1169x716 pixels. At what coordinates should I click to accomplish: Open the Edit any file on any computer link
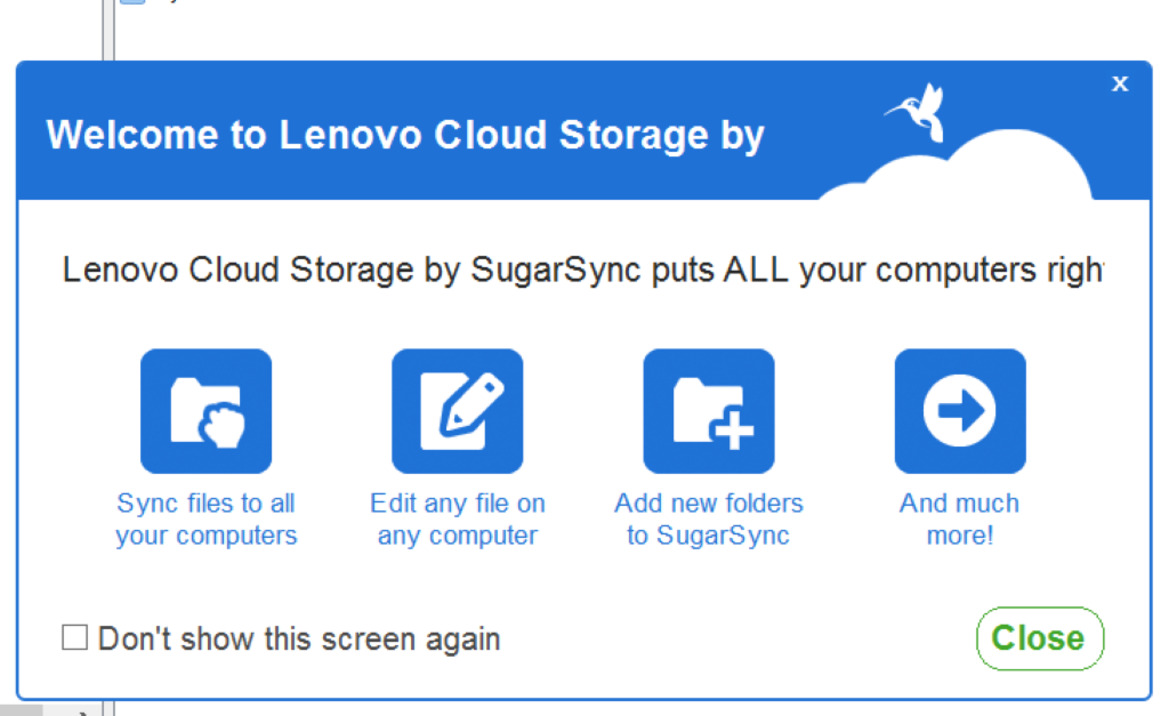point(457,519)
